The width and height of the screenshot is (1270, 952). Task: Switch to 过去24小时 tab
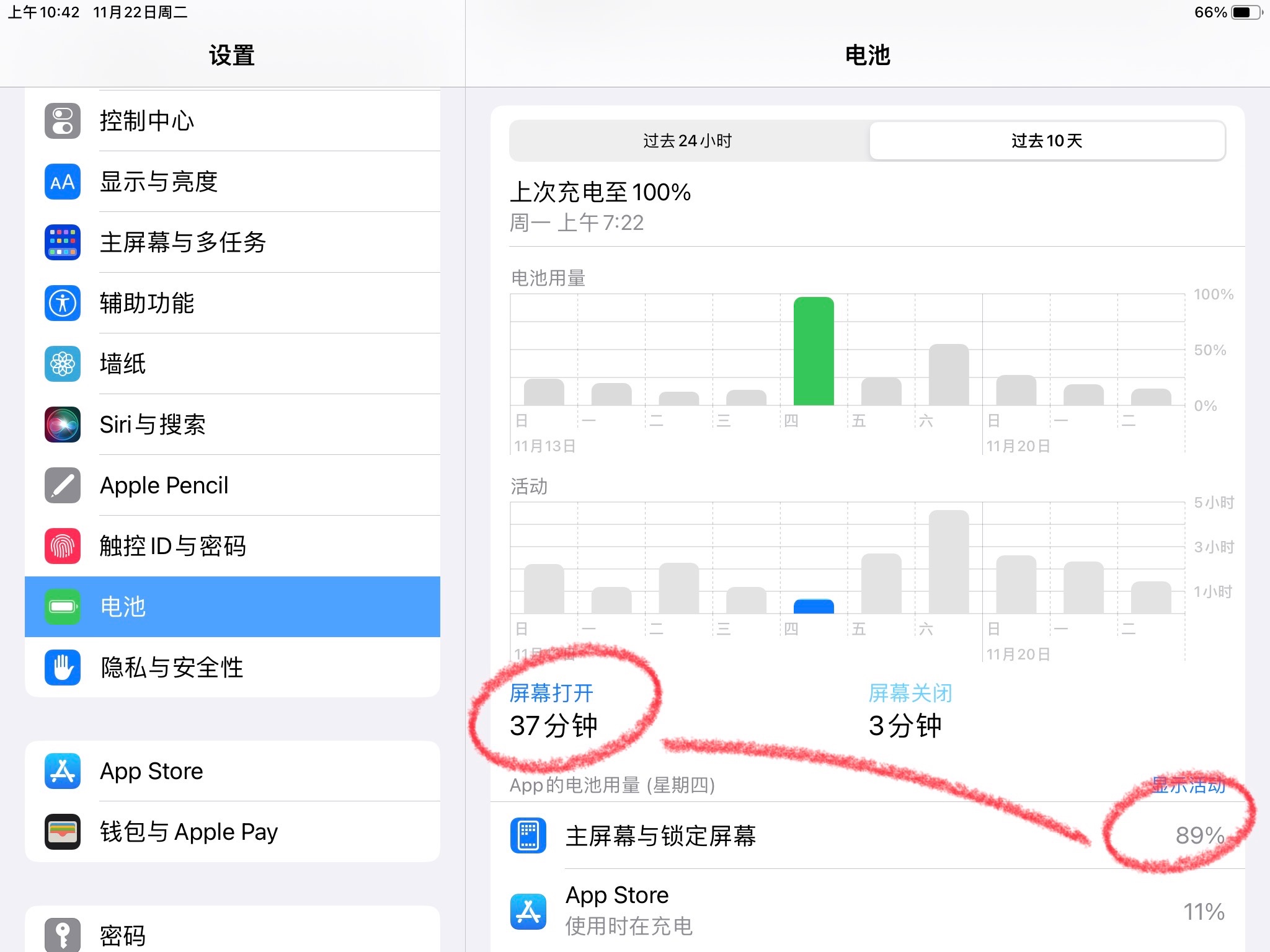[x=688, y=141]
